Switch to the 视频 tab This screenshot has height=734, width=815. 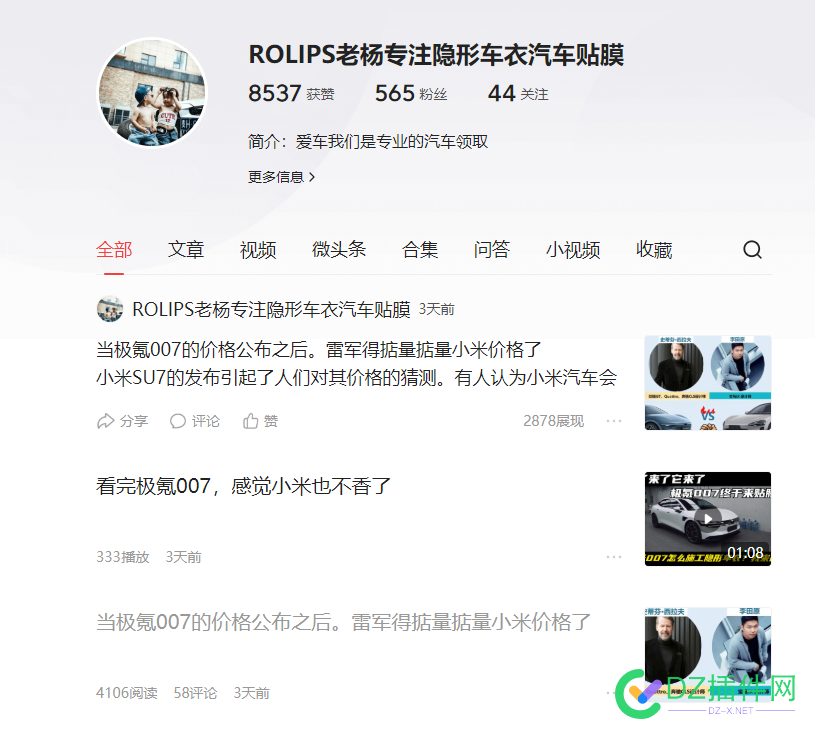[x=257, y=249]
